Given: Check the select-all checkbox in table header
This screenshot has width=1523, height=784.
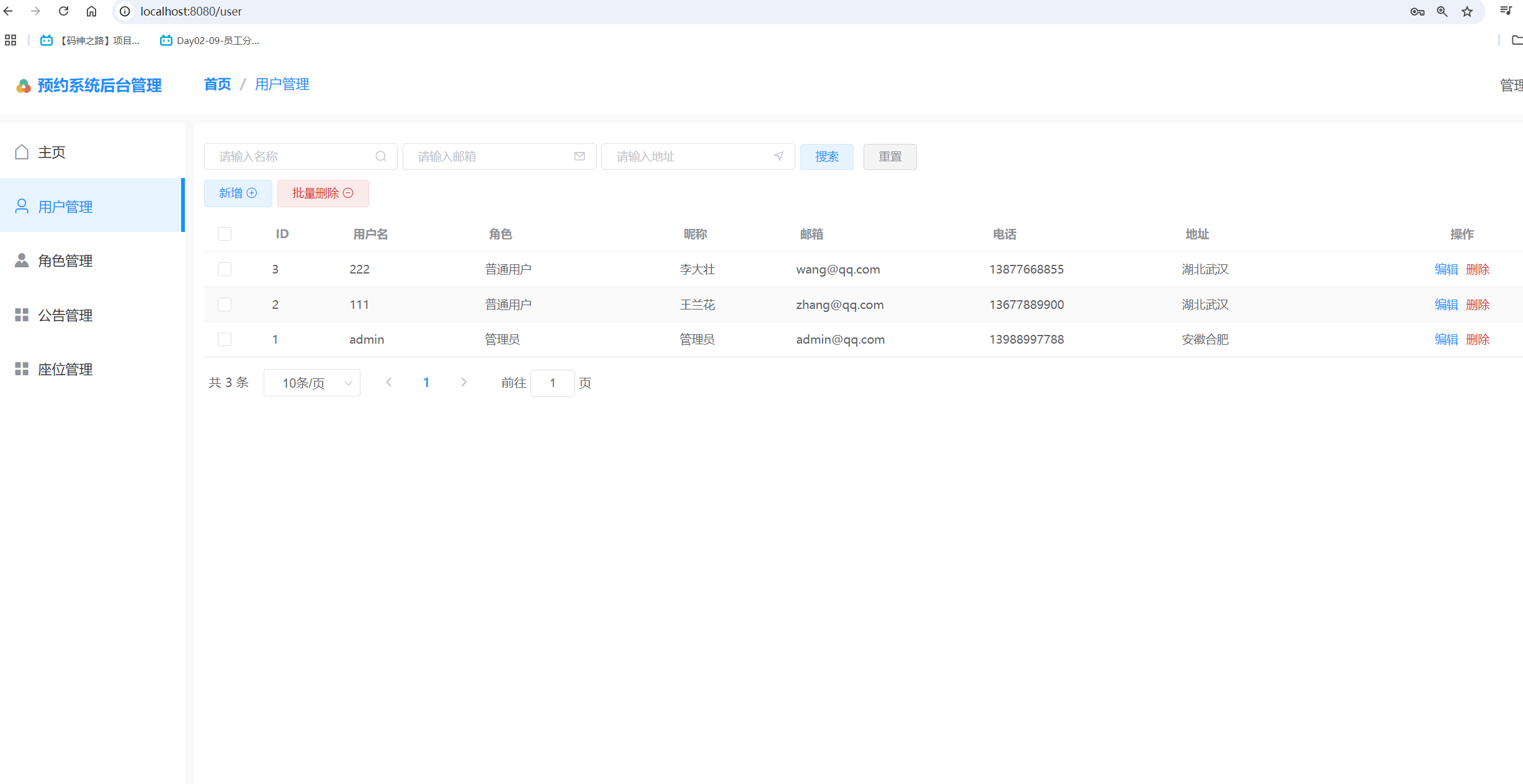Looking at the screenshot, I should 225,234.
